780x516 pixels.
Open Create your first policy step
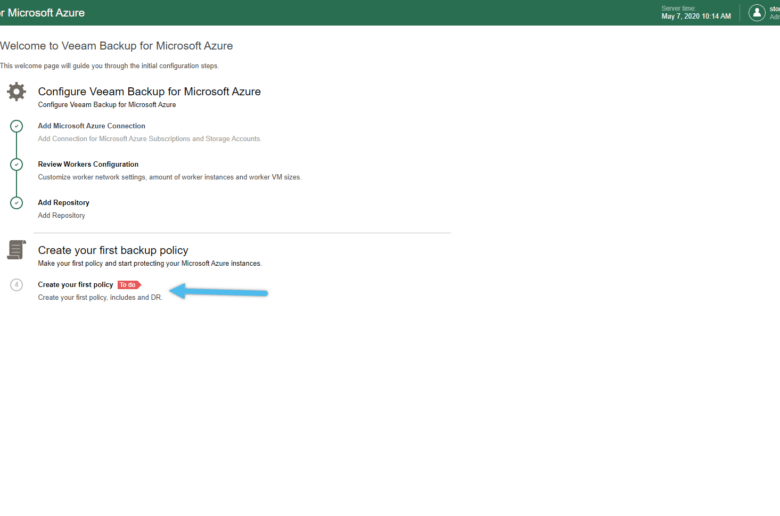click(76, 285)
